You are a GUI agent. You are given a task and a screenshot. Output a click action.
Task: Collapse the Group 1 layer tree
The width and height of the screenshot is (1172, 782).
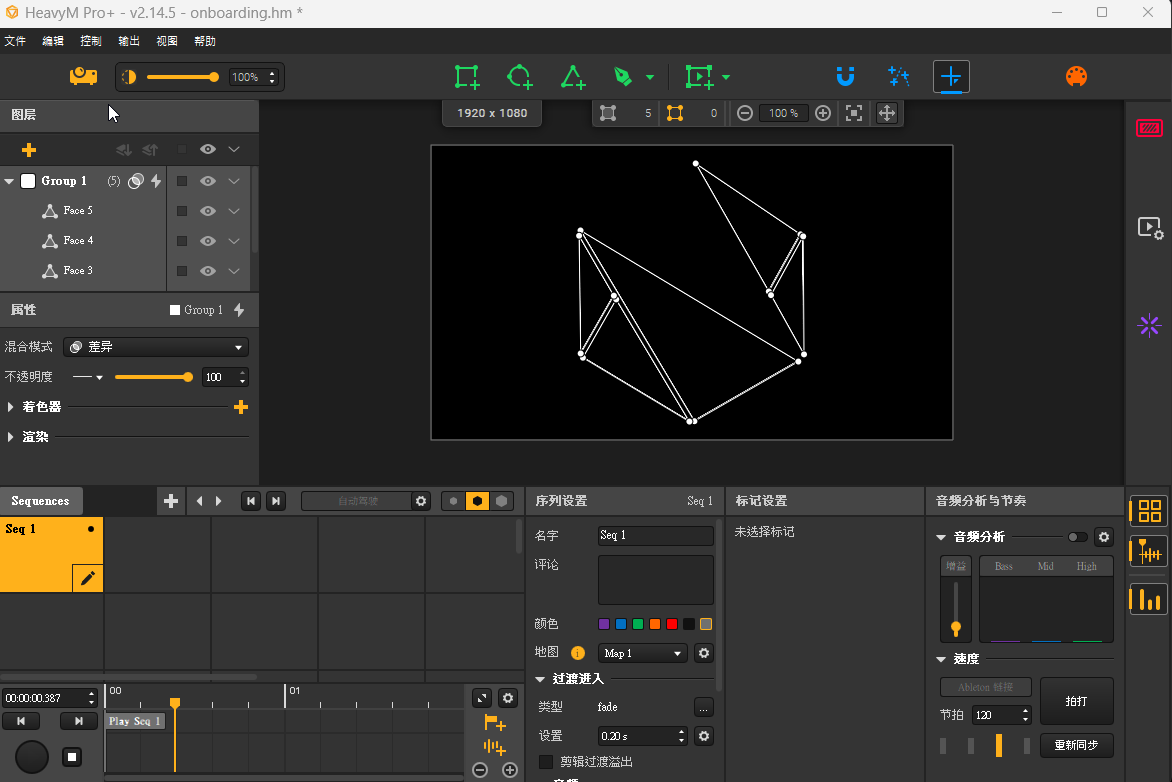[10, 181]
